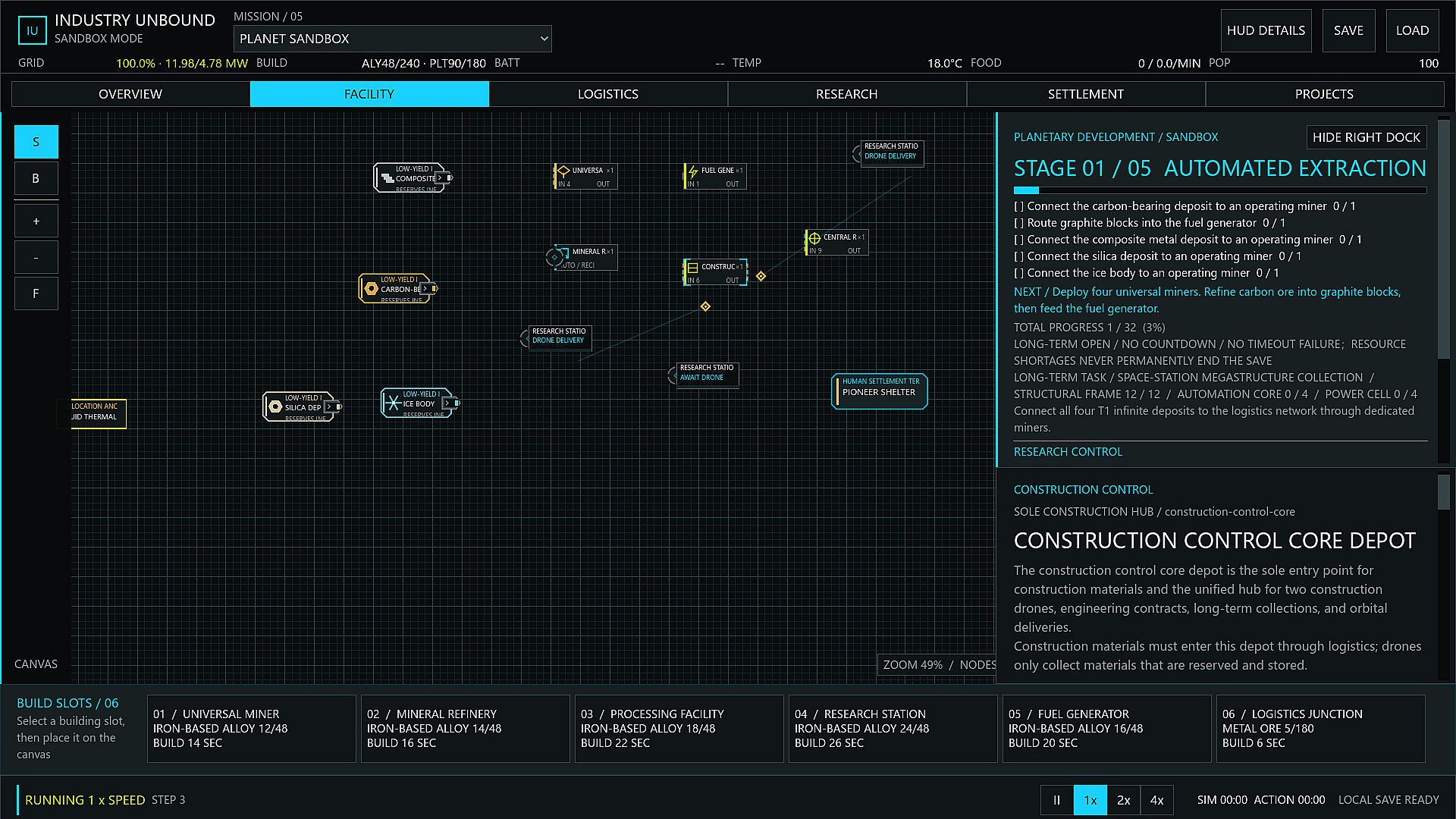
Task: Click the HUD Details button
Action: coord(1266,30)
